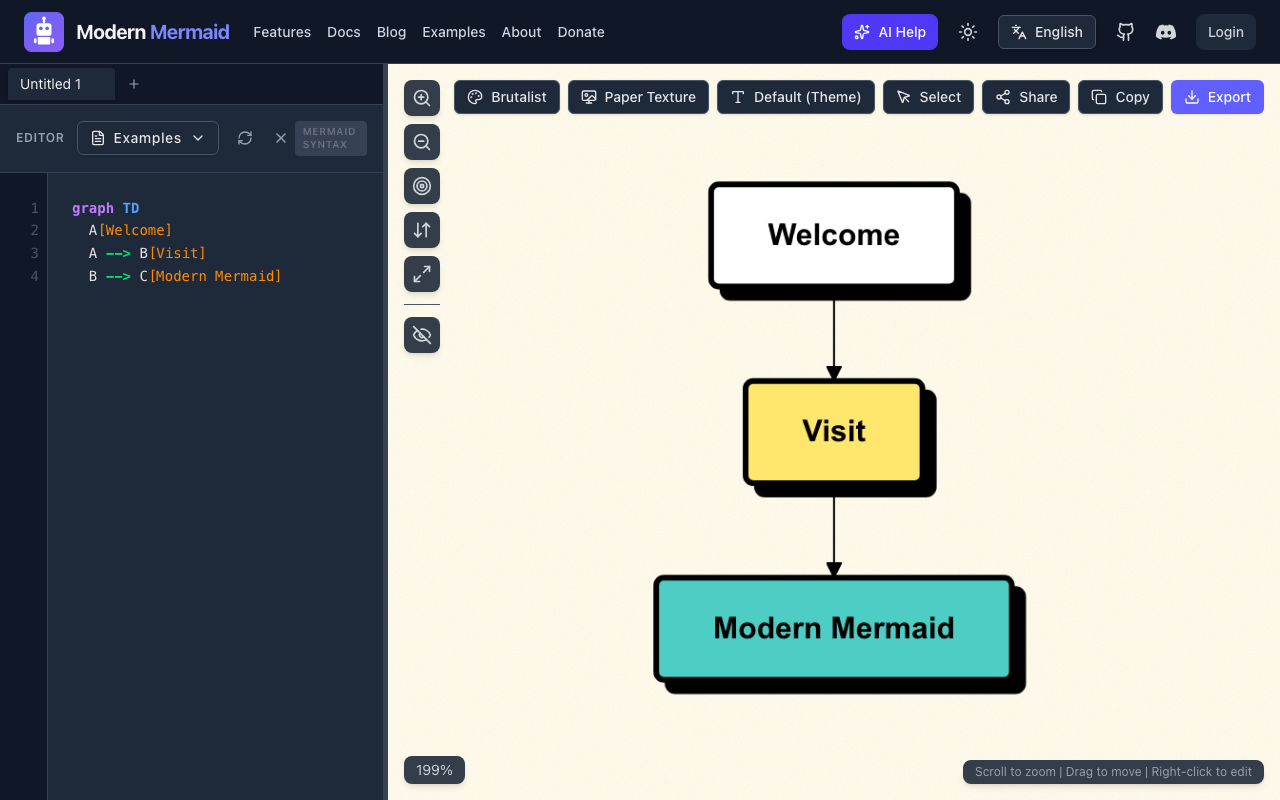1280x800 pixels.
Task: Select the Welcome node in diagram
Action: tap(834, 235)
